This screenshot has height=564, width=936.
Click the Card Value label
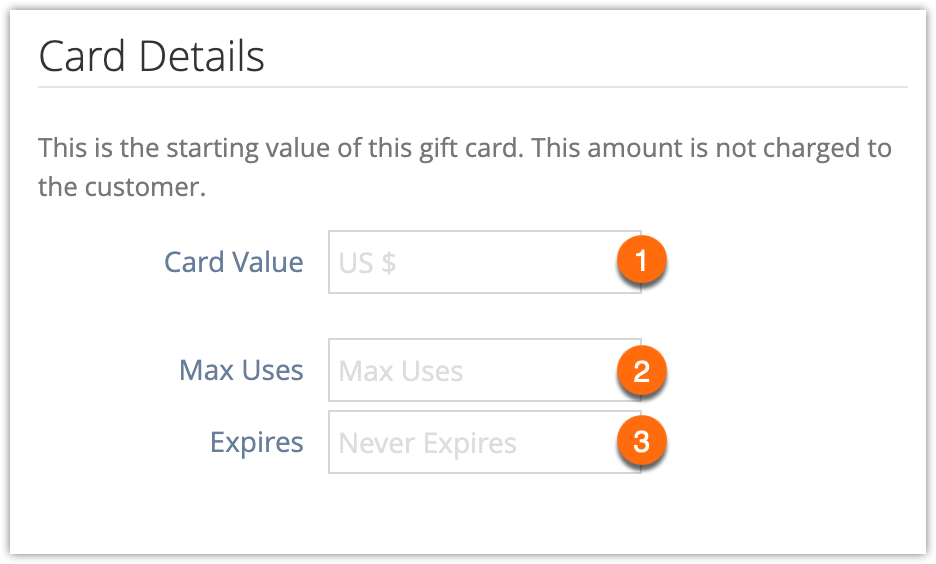pyautogui.click(x=234, y=262)
